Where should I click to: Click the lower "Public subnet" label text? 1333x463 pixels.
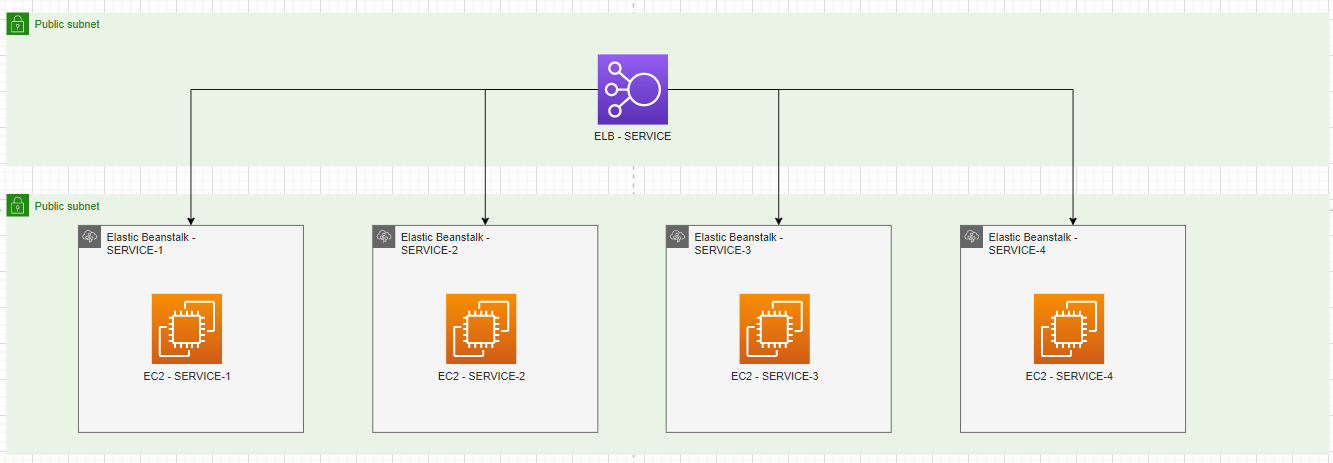[67, 206]
